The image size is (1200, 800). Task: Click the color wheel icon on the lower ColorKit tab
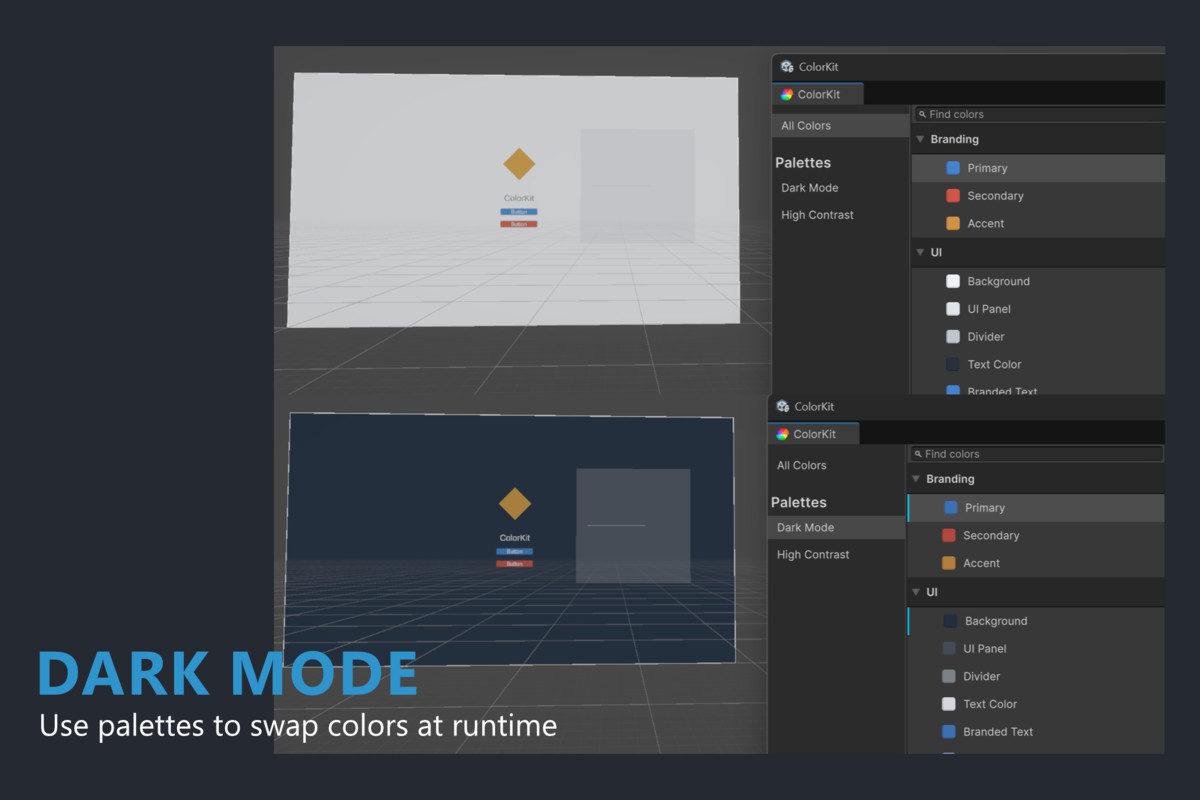click(x=785, y=433)
